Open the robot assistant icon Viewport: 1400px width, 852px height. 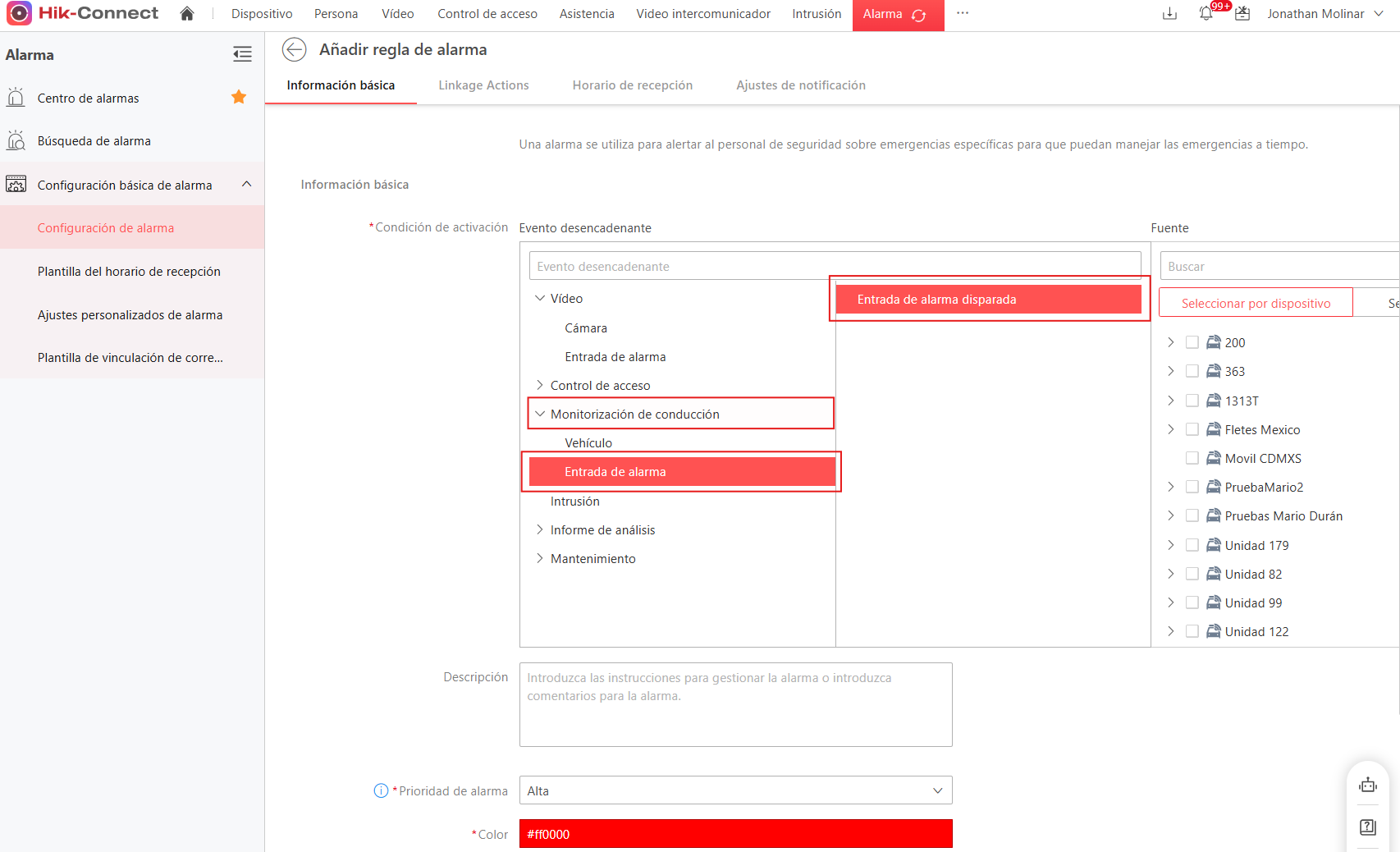tap(1367, 786)
